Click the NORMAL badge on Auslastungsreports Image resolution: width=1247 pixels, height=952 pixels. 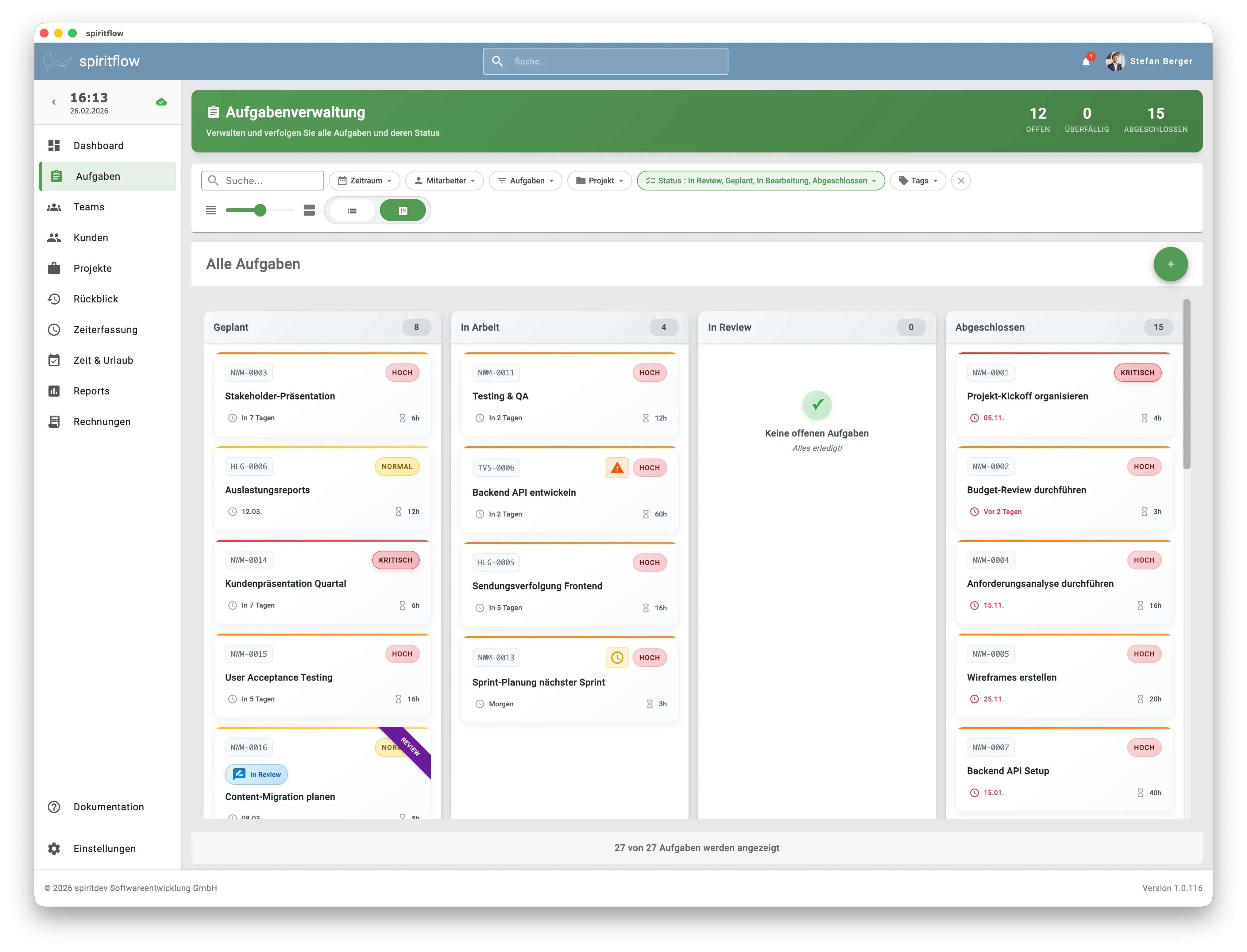click(x=397, y=466)
